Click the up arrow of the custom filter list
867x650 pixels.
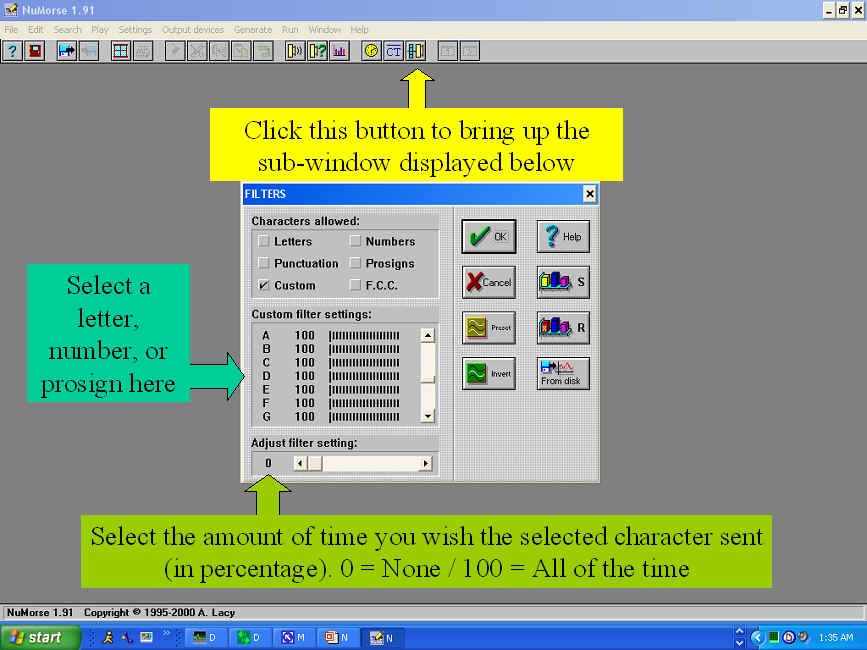click(428, 336)
